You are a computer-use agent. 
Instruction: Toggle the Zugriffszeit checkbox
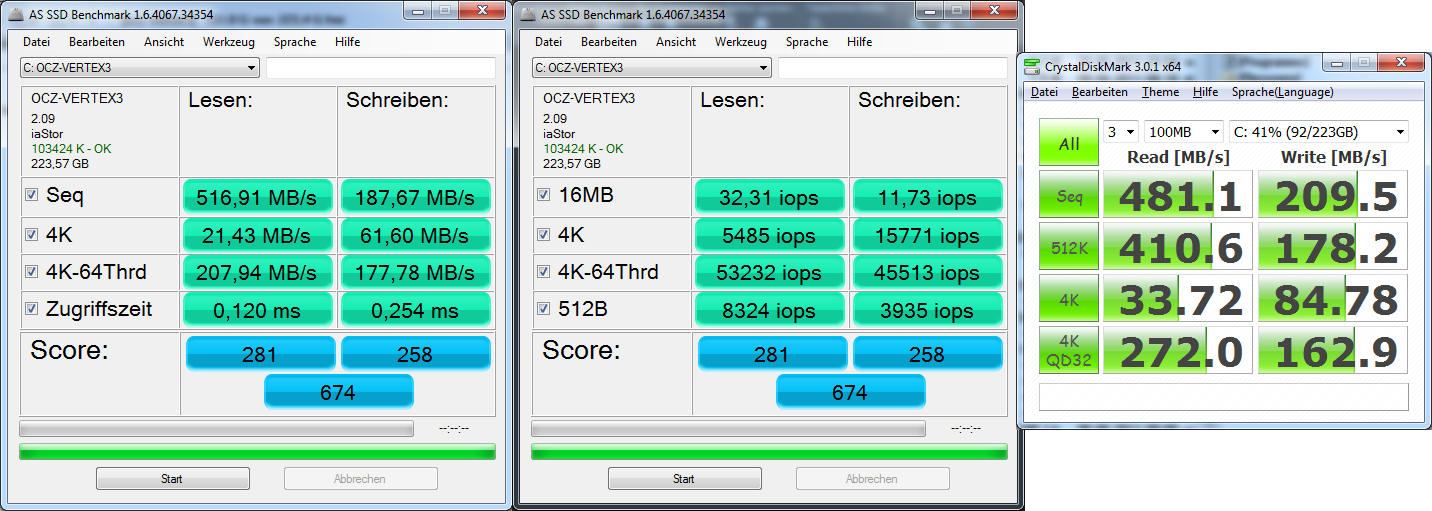(32, 309)
